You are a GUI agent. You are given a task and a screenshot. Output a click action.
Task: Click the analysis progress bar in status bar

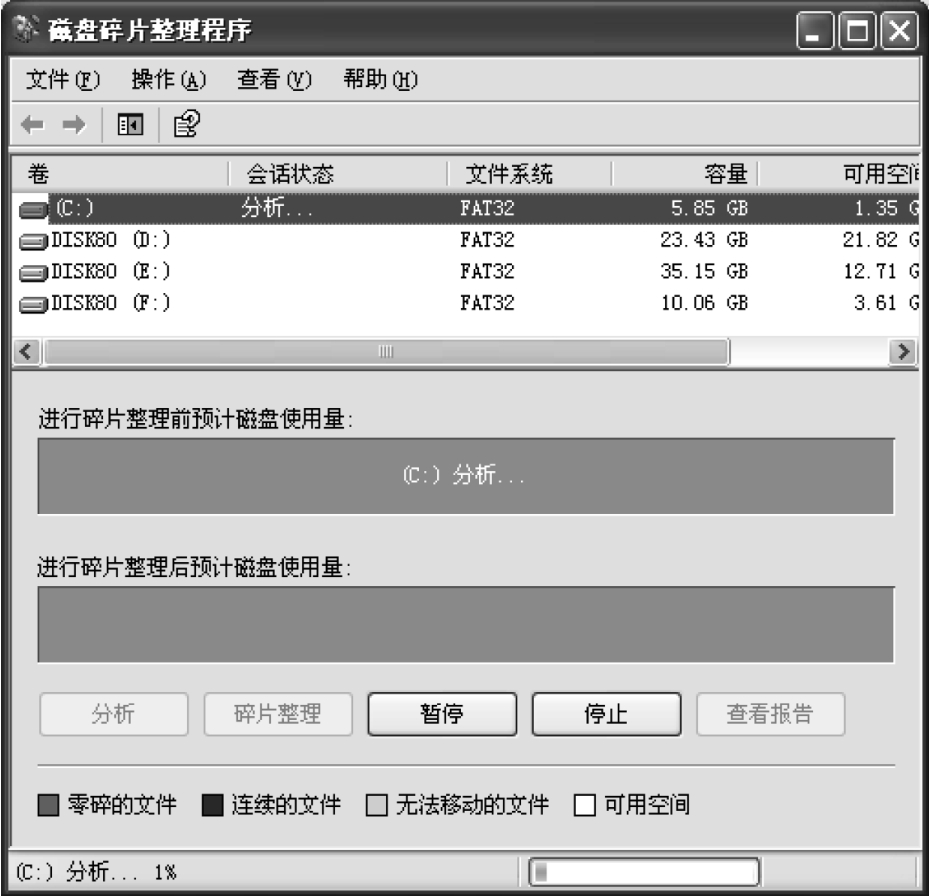(x=644, y=872)
